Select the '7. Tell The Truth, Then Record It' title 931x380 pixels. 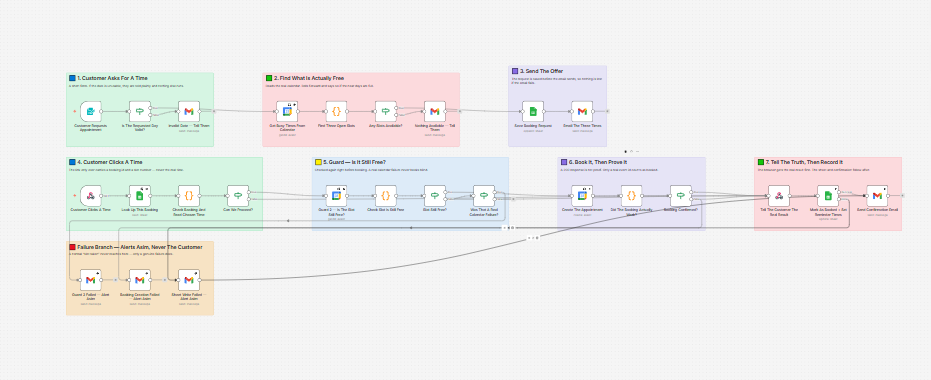pos(804,162)
